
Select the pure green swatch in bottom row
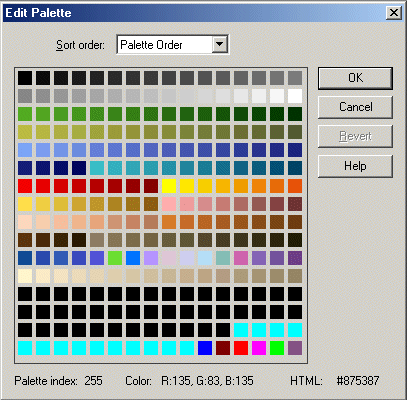277,348
